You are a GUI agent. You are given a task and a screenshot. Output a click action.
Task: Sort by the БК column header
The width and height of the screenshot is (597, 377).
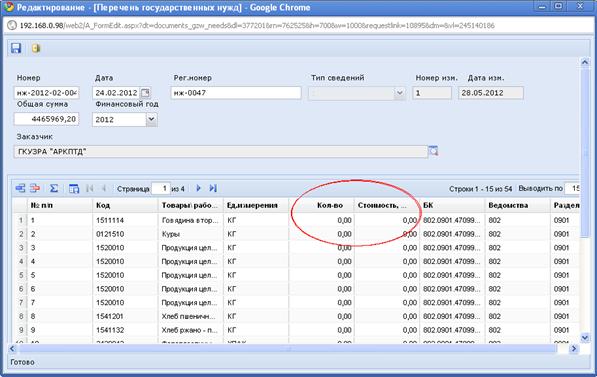452,205
